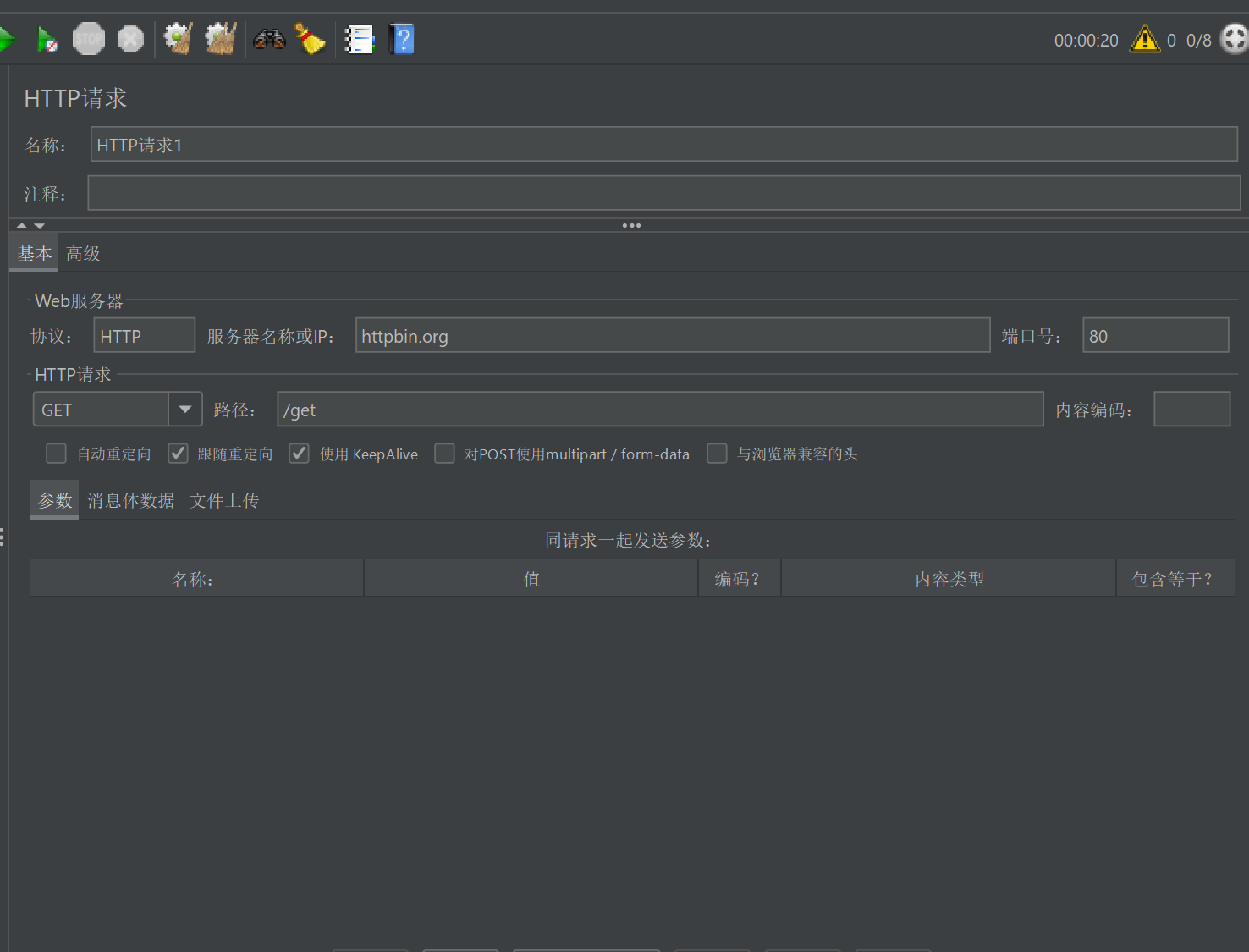
Task: Click the 值 column header
Action: [531, 578]
